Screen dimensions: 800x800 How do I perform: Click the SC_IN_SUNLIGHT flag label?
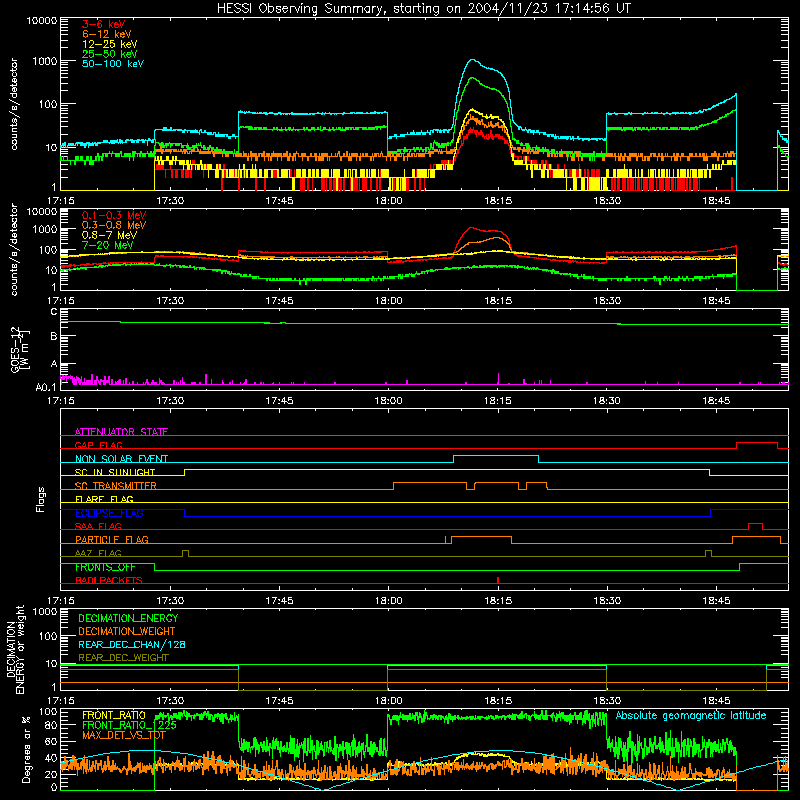point(115,472)
